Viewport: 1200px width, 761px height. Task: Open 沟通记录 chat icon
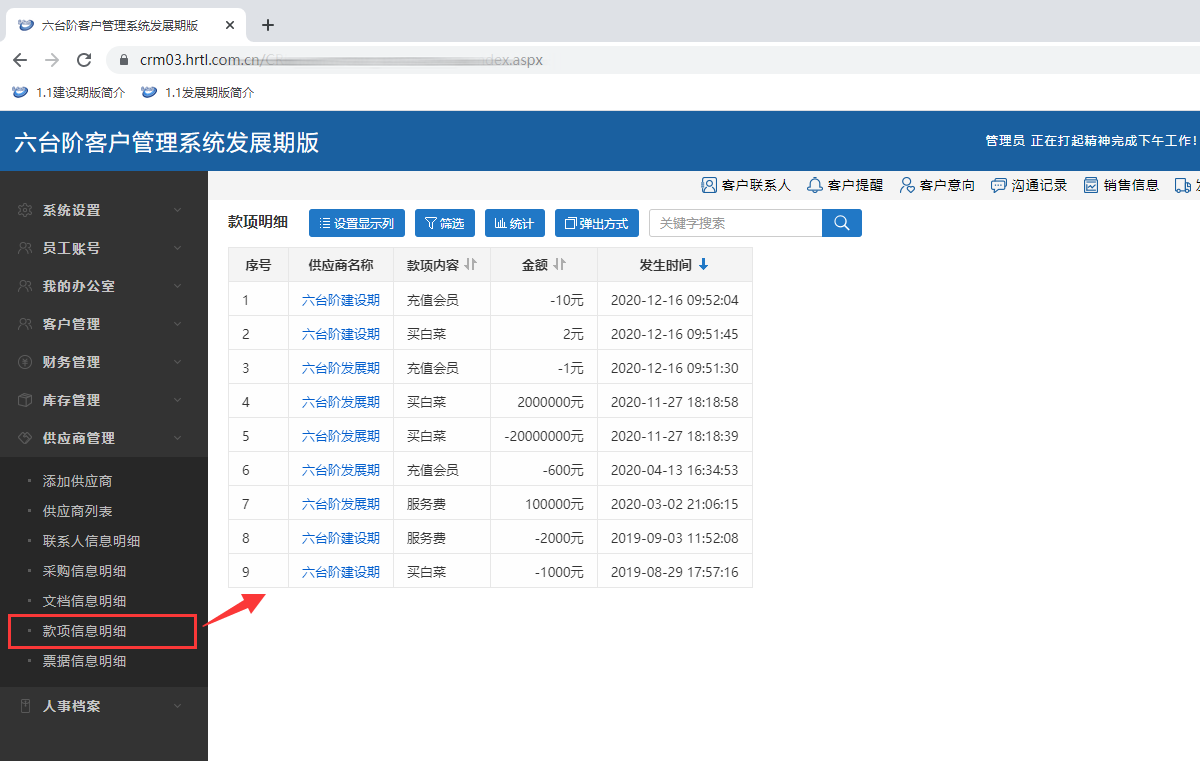click(1029, 185)
